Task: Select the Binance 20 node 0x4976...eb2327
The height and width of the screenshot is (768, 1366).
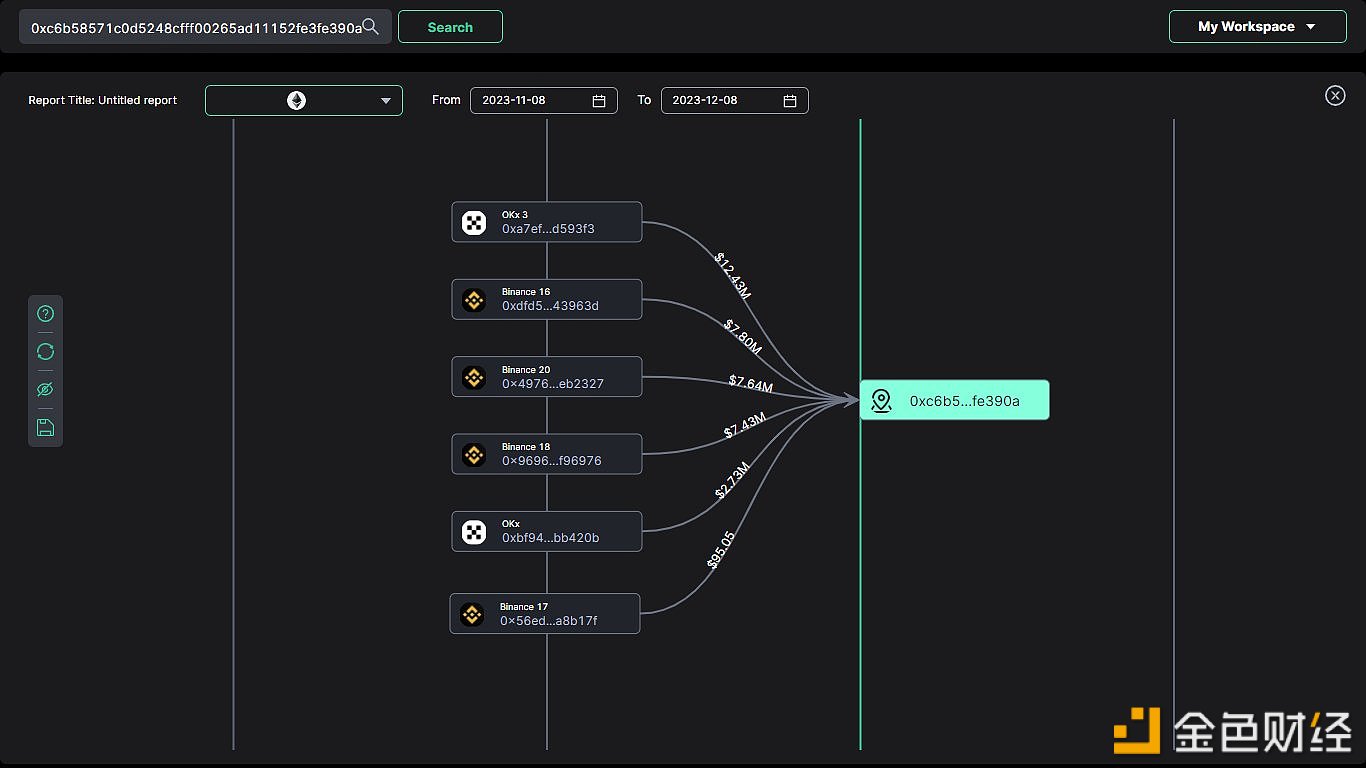Action: click(547, 377)
